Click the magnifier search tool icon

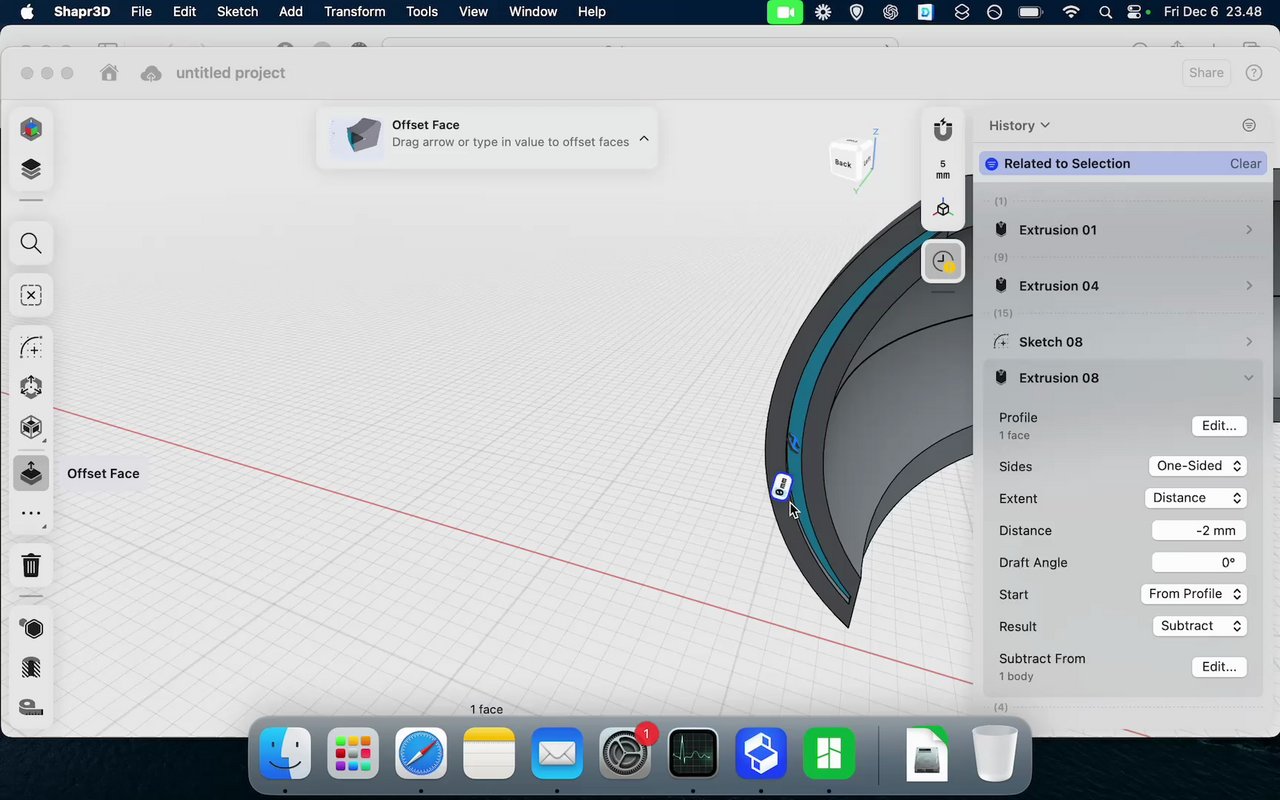(x=31, y=243)
